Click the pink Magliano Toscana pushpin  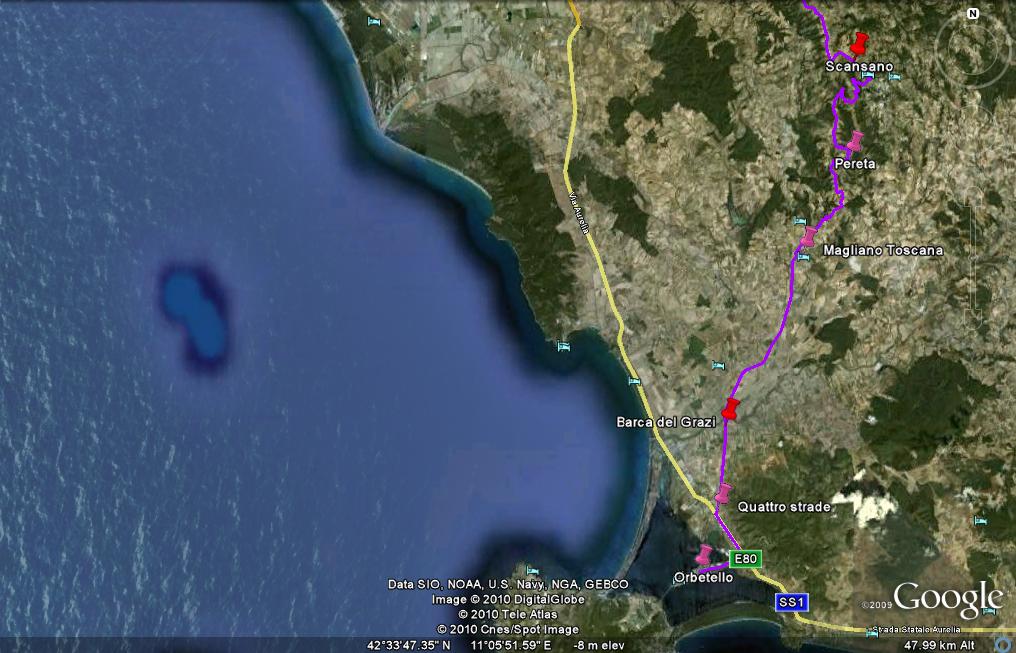[x=808, y=236]
